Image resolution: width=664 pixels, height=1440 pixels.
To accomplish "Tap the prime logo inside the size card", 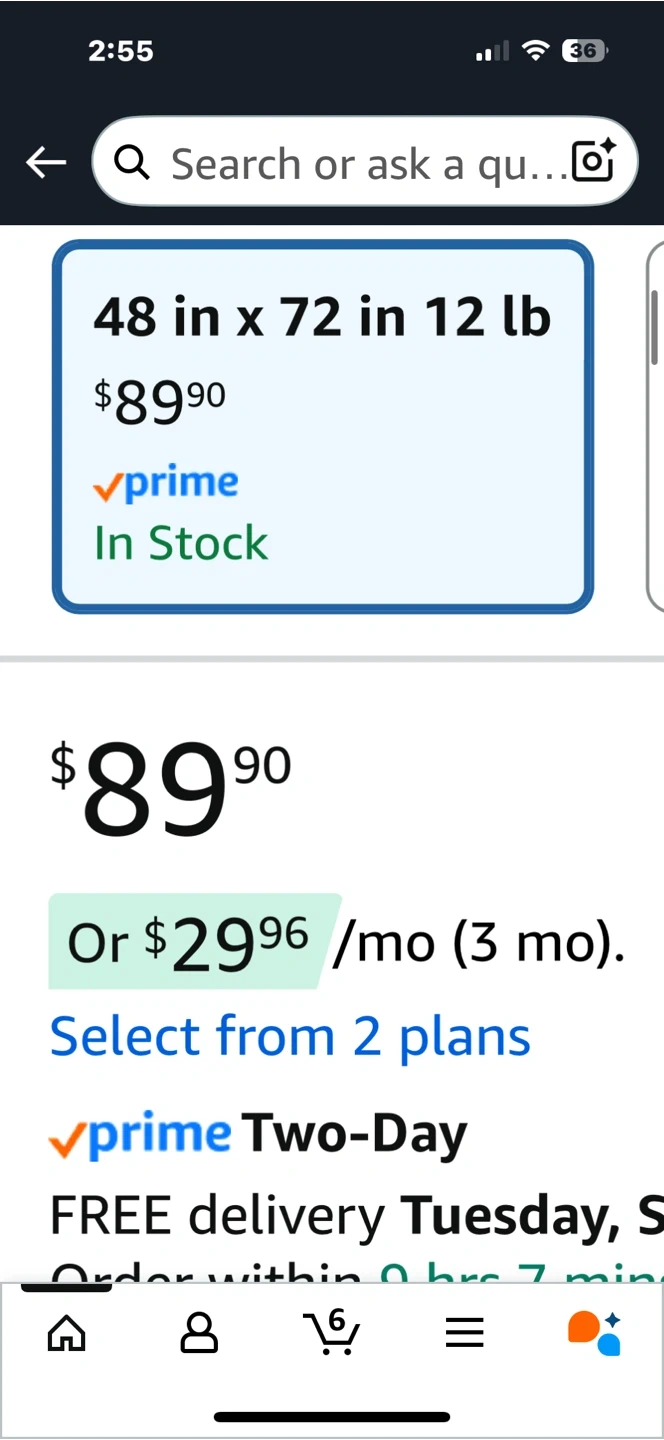I will point(166,483).
